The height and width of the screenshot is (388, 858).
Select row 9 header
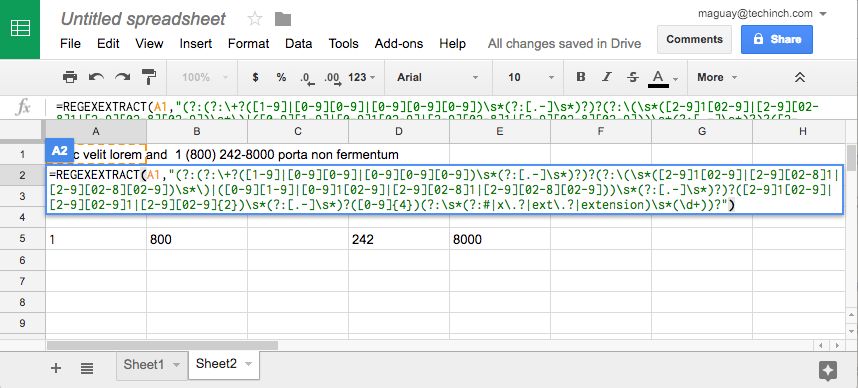(22, 323)
